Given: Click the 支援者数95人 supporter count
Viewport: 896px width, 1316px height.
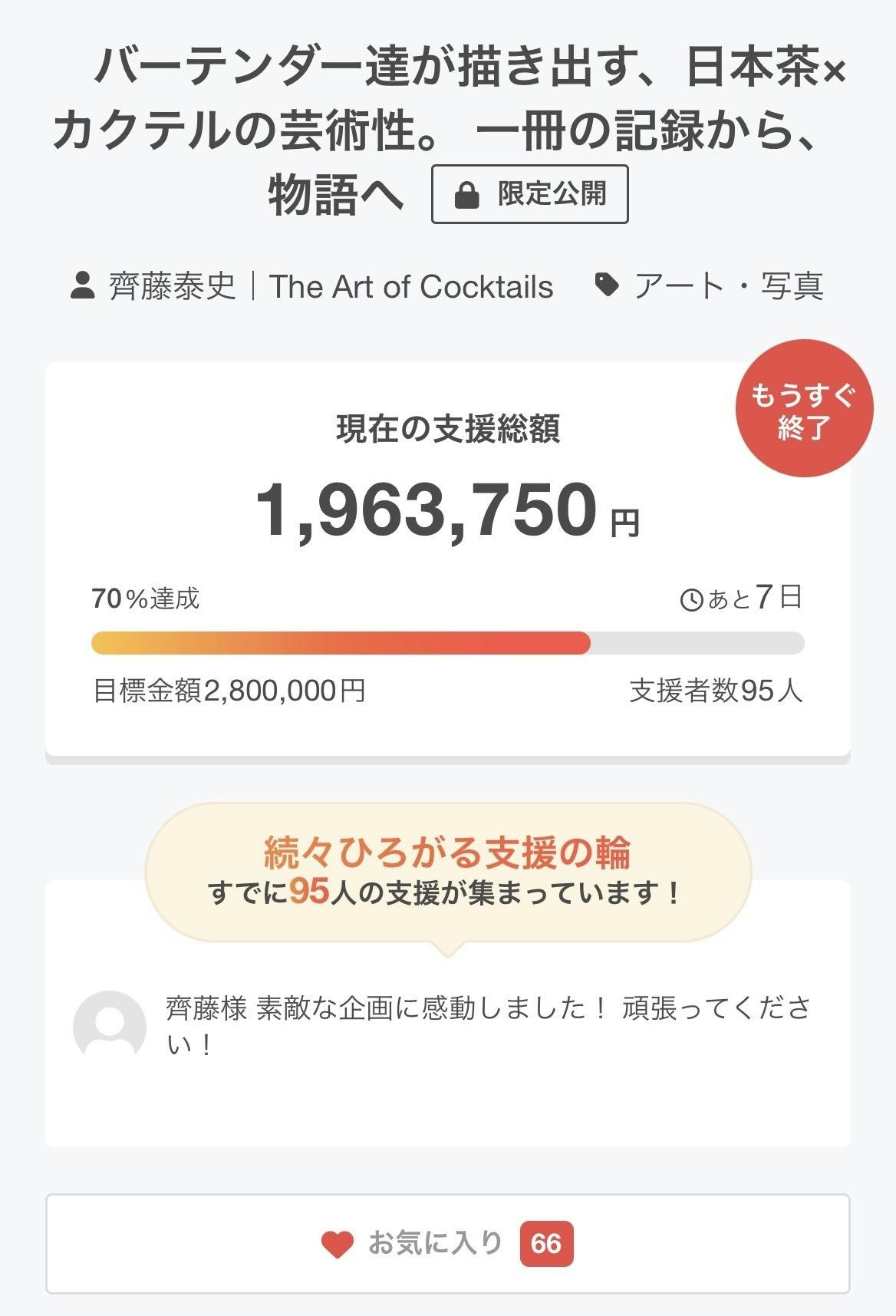Looking at the screenshot, I should [715, 691].
